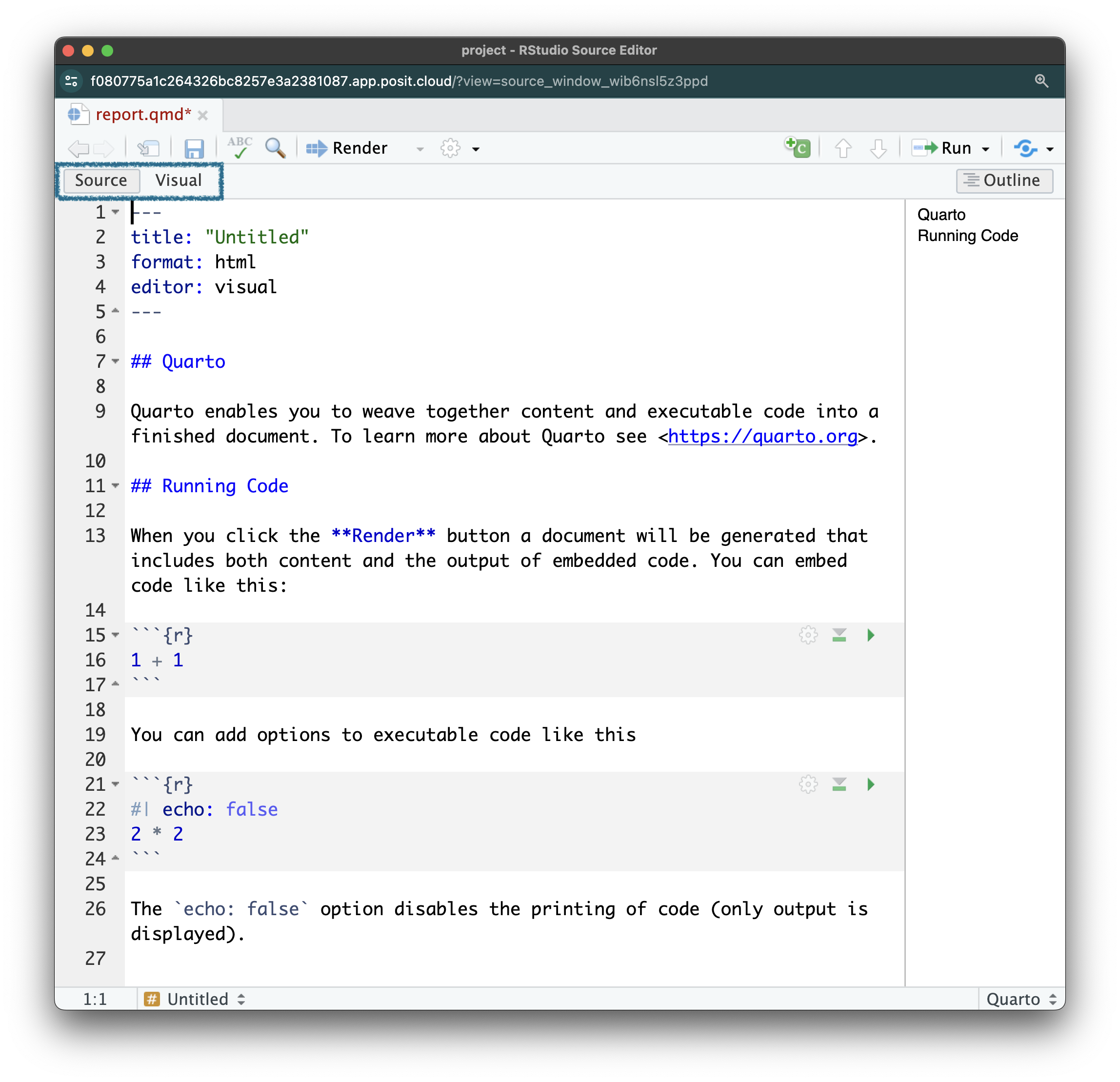Open the Untitled section navigator in status bar
The height and width of the screenshot is (1082, 1120).
point(195,999)
